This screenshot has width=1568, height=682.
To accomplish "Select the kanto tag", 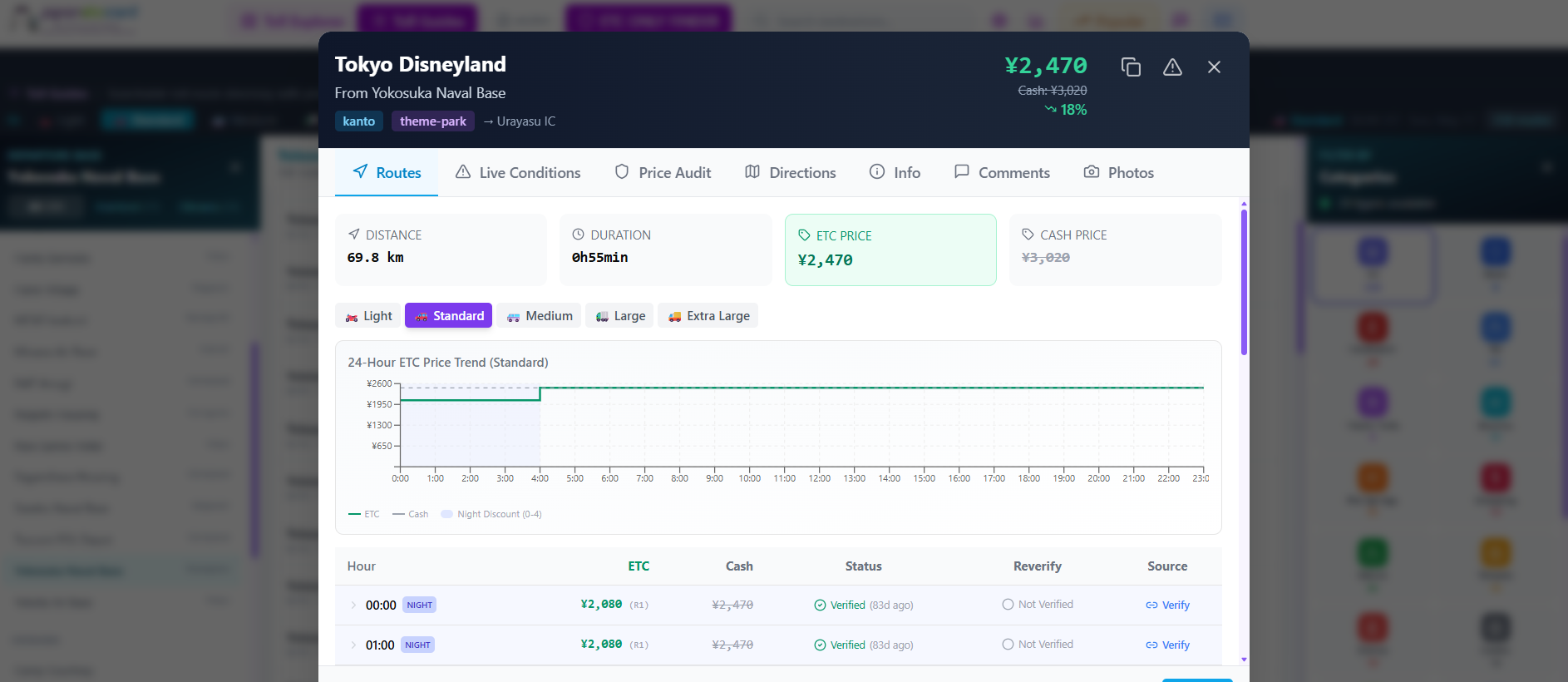I will [x=359, y=121].
